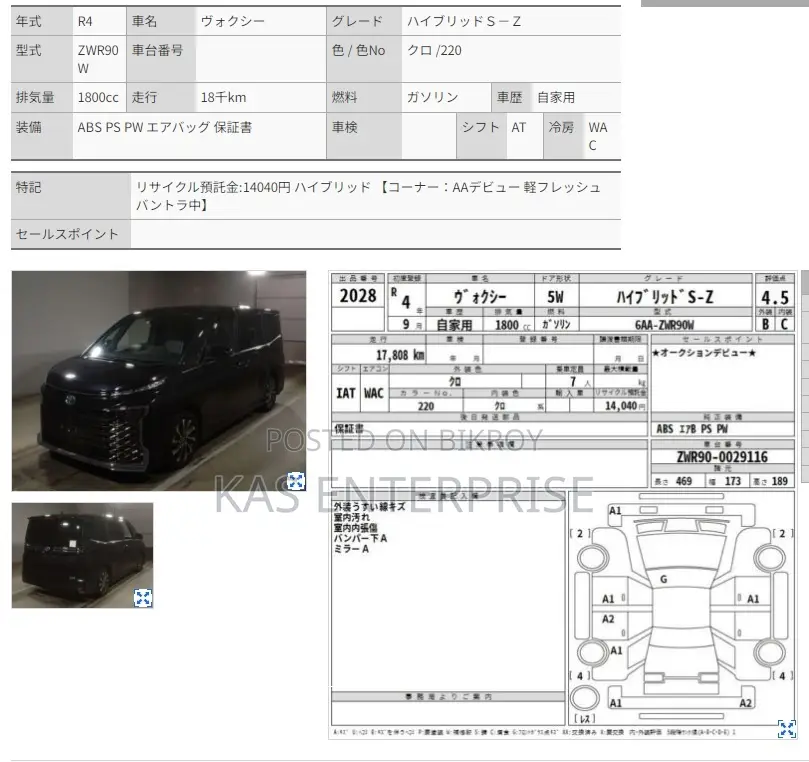
Task: Select the shift value AT
Action: [x=519, y=127]
